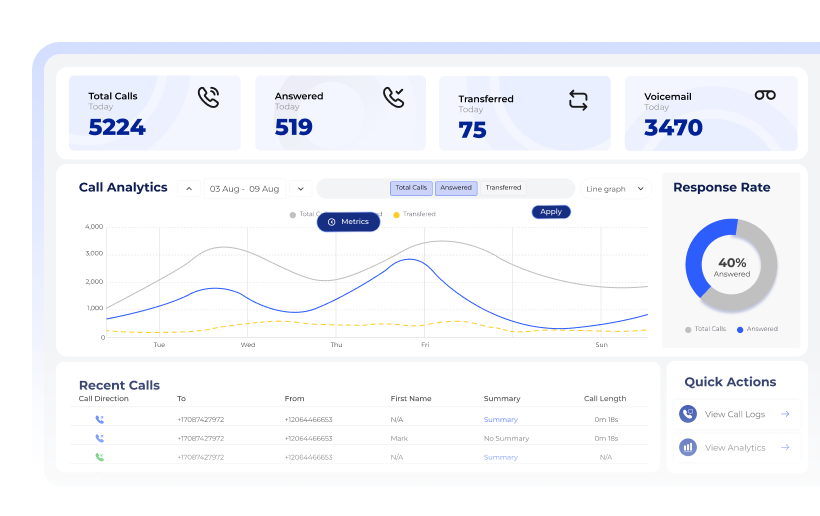Open the Line graph chart type dropdown
Viewport: 820px width, 516px height.
tap(616, 189)
